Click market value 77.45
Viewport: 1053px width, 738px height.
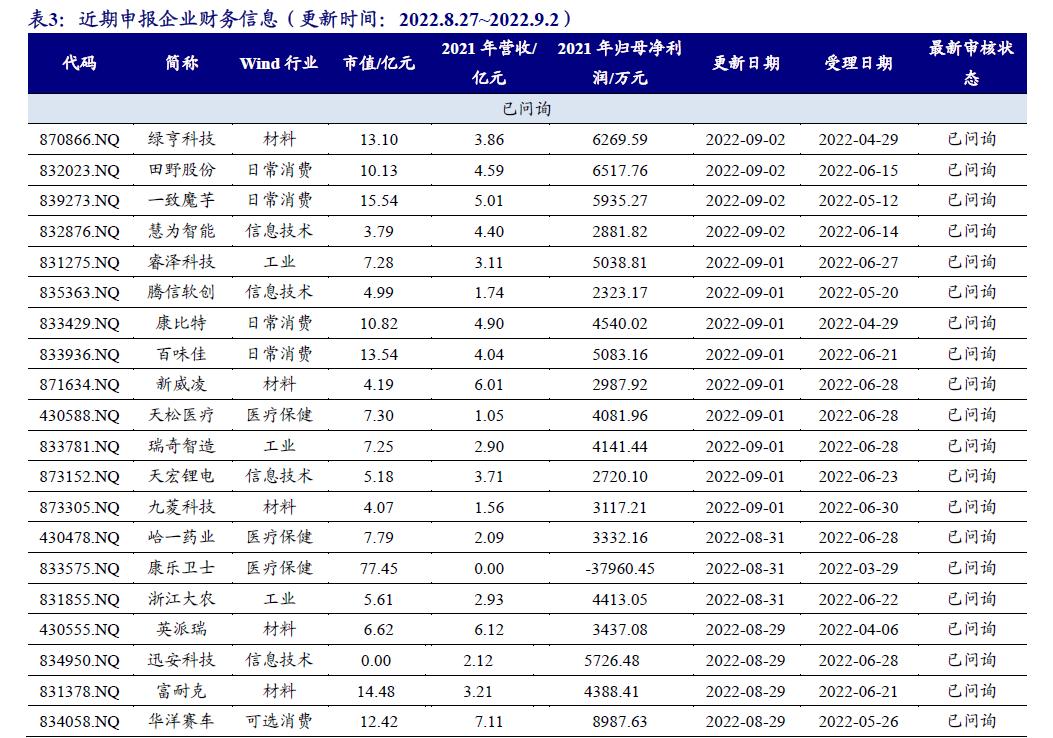[379, 569]
